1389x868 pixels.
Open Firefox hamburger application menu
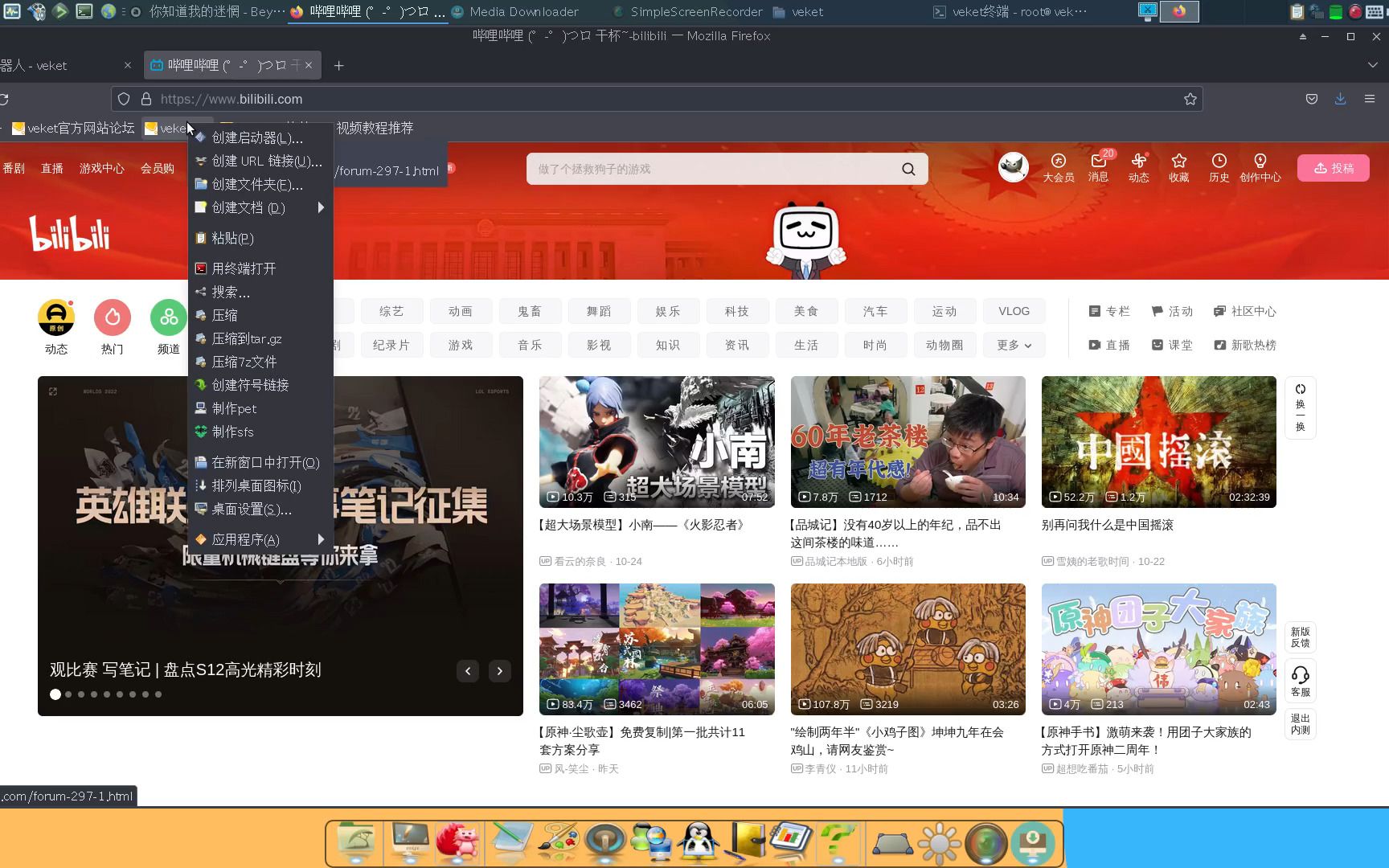[1370, 99]
